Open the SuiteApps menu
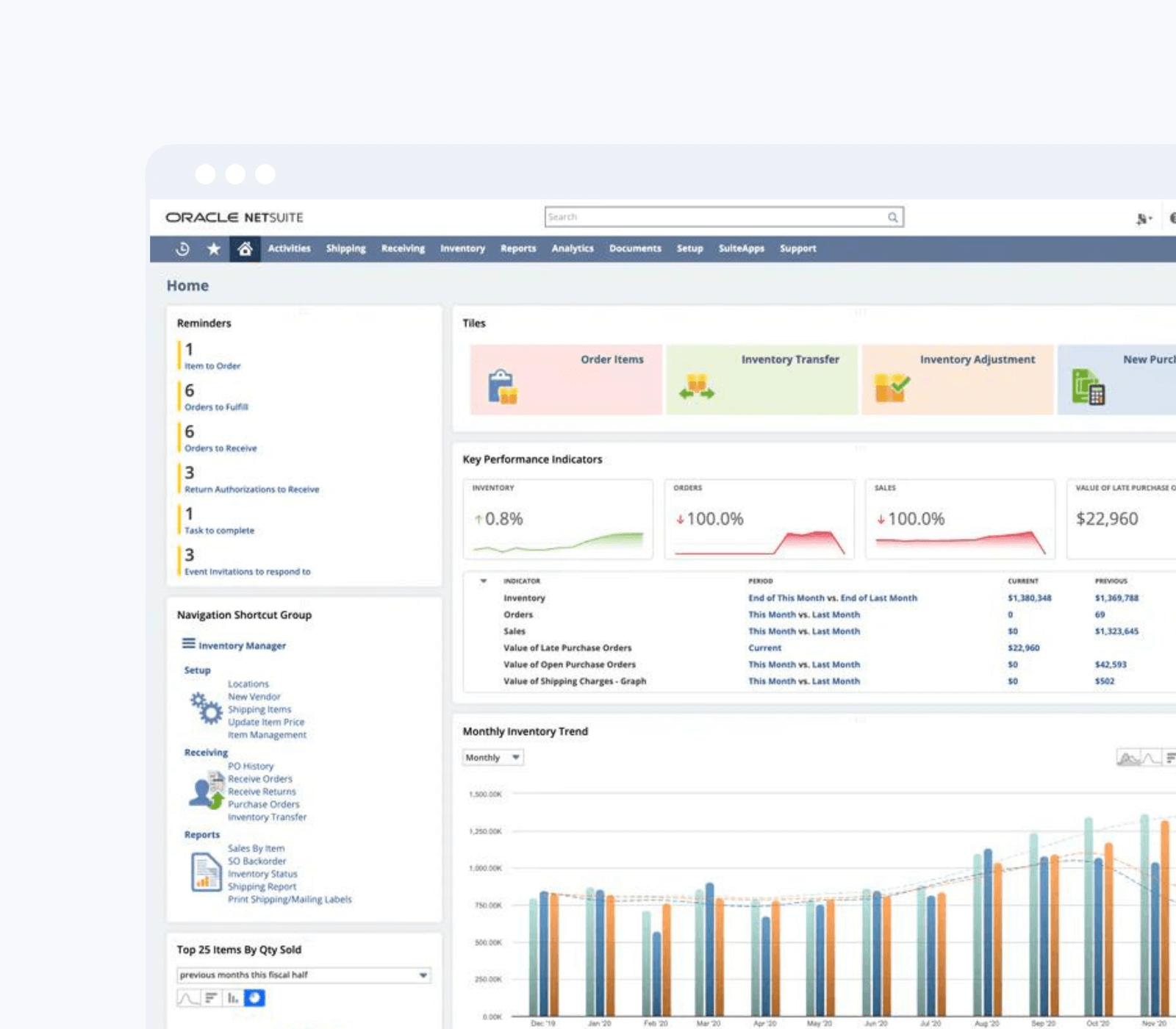Image resolution: width=1176 pixels, height=1029 pixels. click(741, 249)
